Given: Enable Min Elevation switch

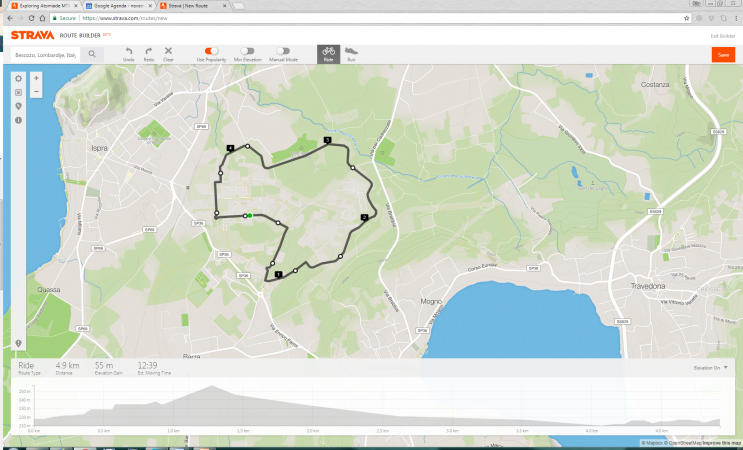Looking at the screenshot, I should pyautogui.click(x=247, y=51).
